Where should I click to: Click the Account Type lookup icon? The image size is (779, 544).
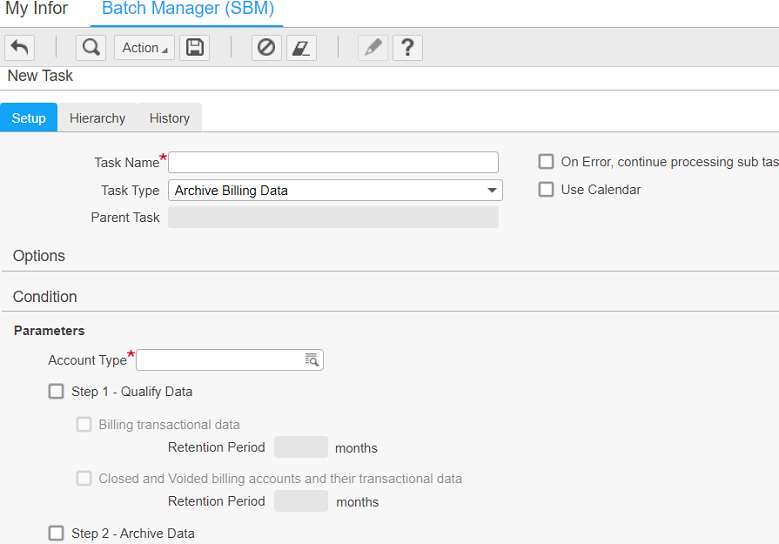coord(311,360)
